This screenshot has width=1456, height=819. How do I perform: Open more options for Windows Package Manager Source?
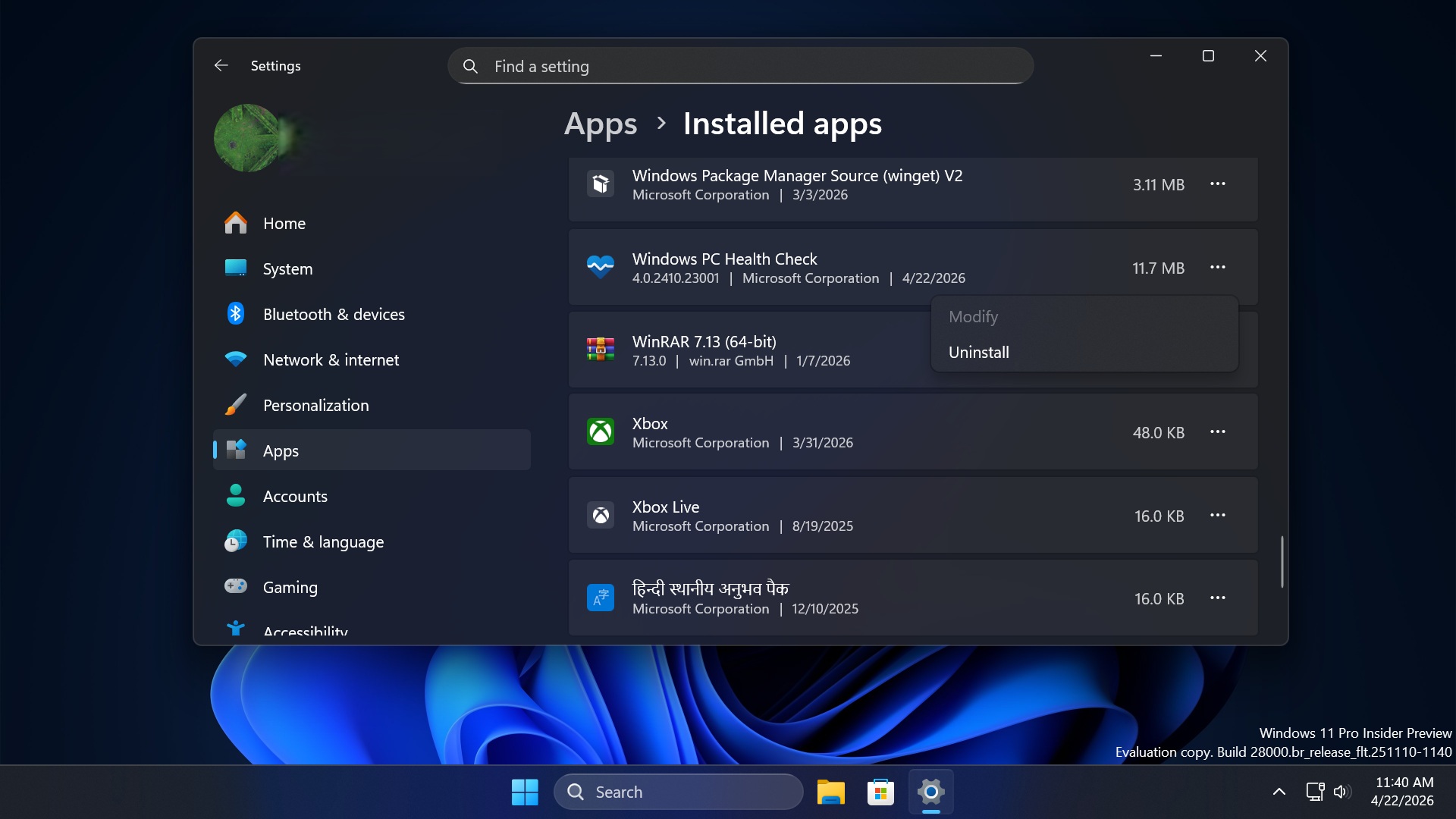pyautogui.click(x=1218, y=184)
